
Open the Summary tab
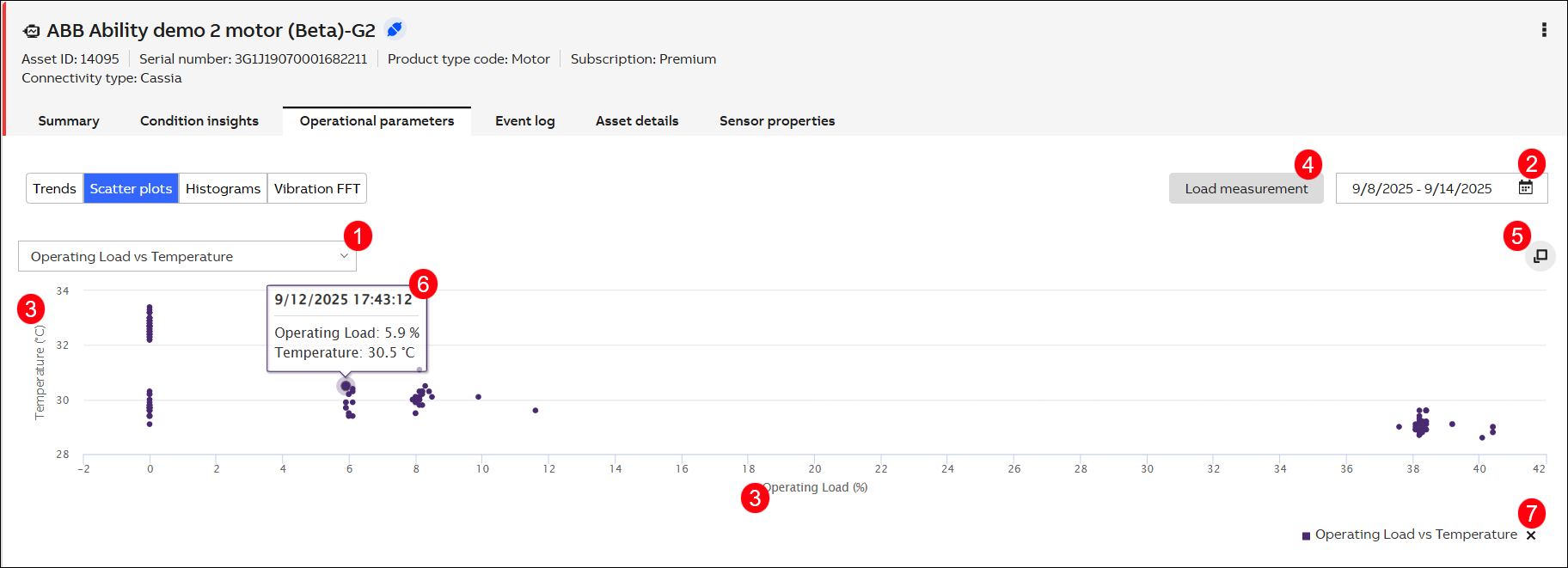point(69,121)
